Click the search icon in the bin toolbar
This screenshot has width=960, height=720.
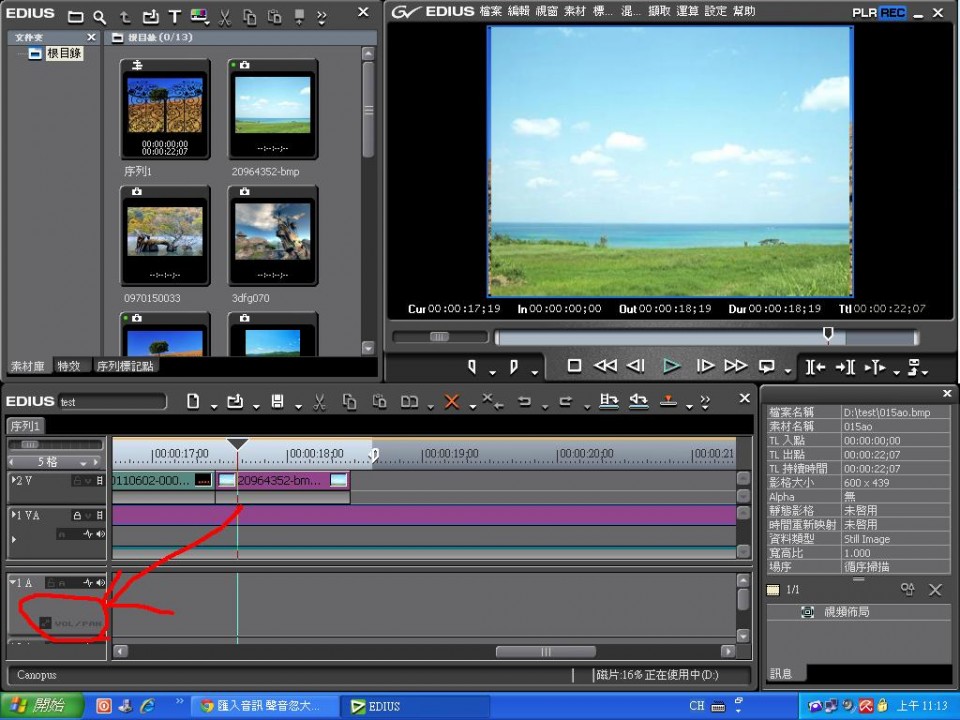[x=99, y=17]
